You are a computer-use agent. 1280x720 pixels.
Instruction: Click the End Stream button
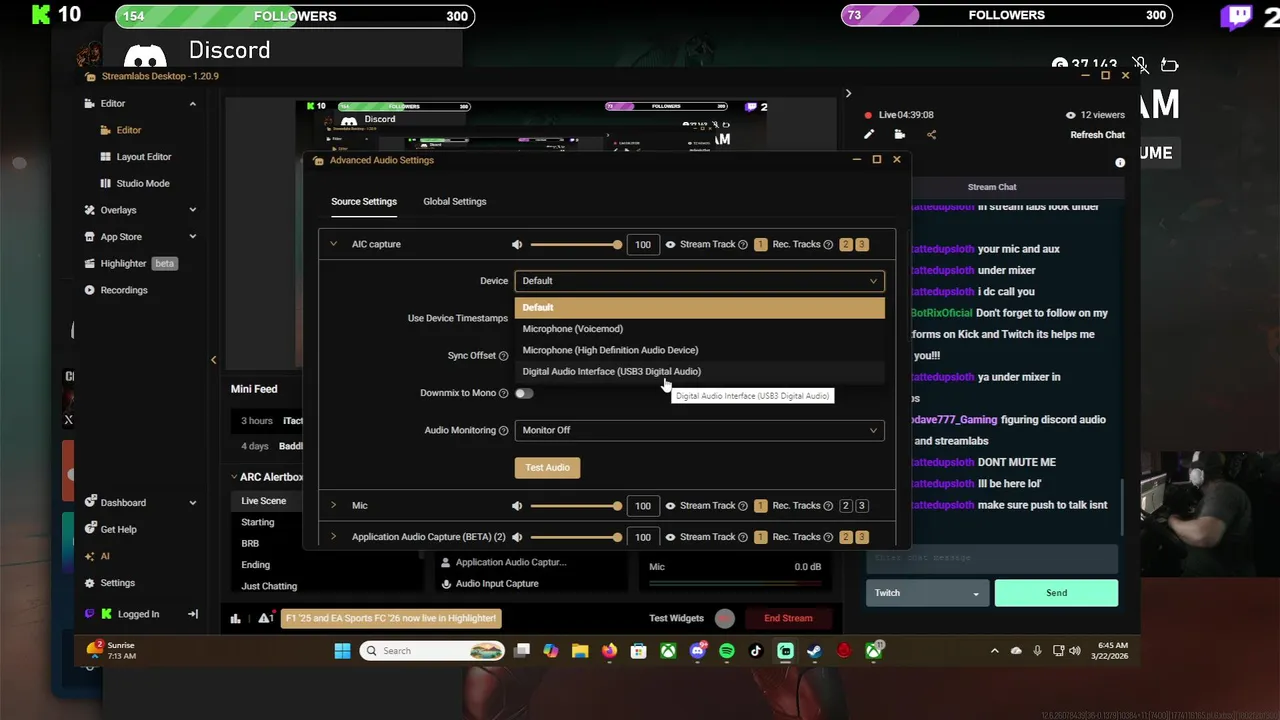[x=788, y=618]
